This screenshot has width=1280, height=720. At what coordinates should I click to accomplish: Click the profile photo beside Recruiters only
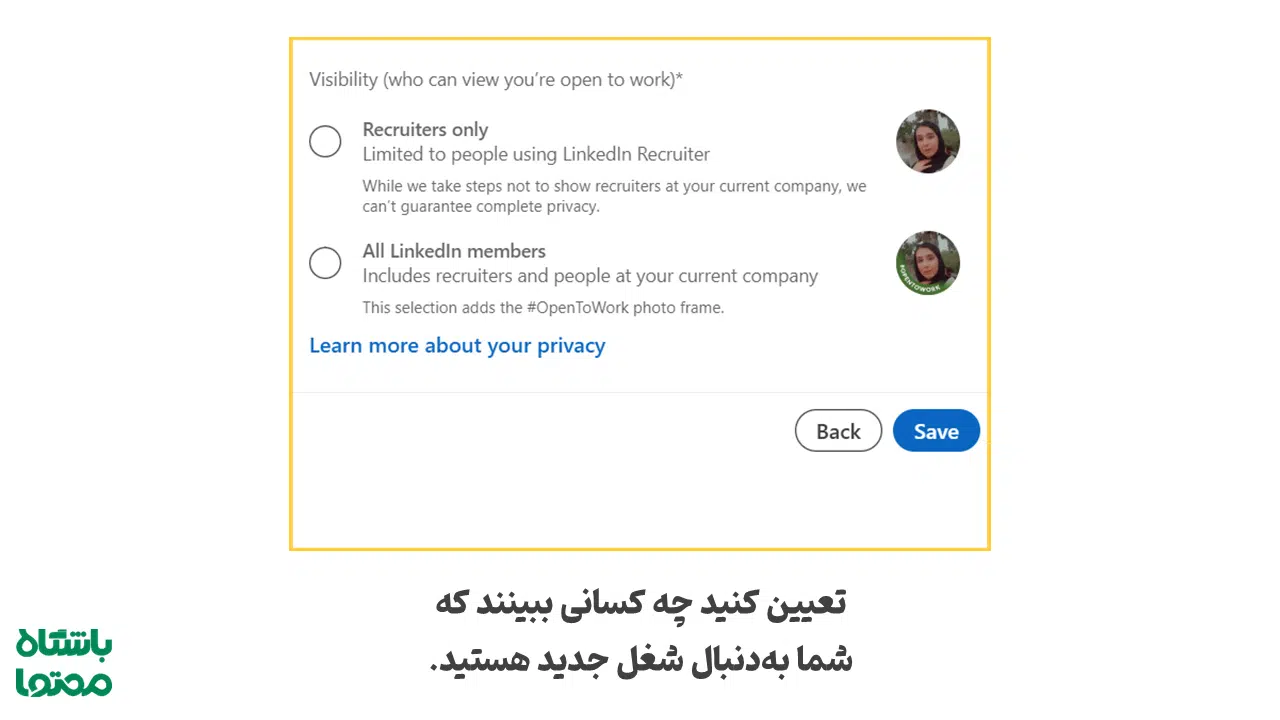927,141
